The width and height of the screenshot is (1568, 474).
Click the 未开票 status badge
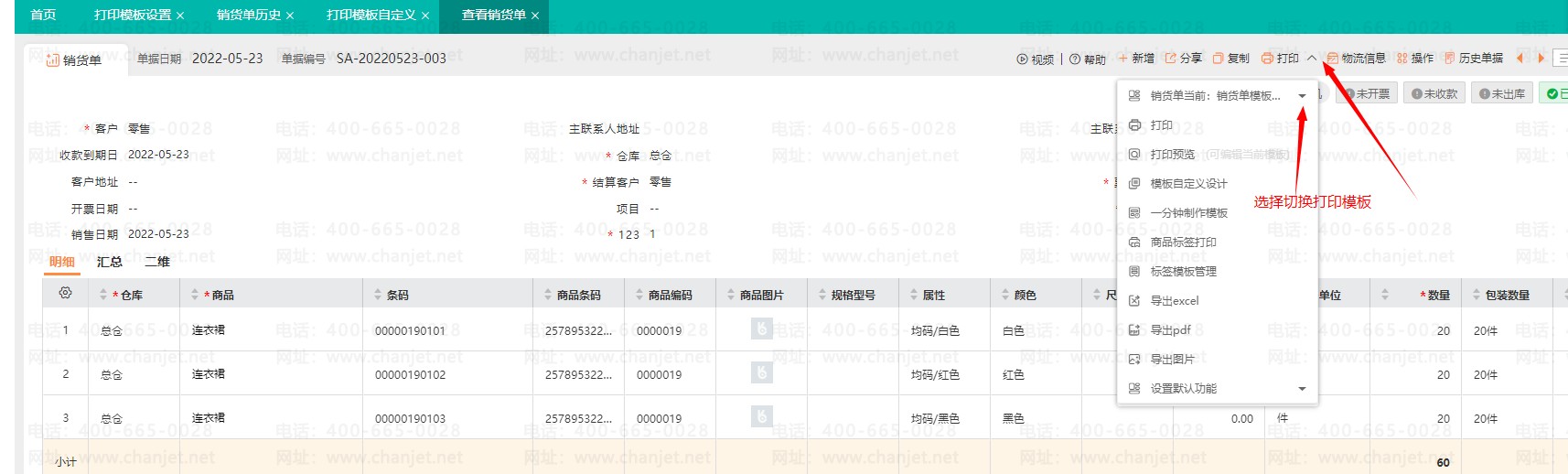(x=1367, y=93)
